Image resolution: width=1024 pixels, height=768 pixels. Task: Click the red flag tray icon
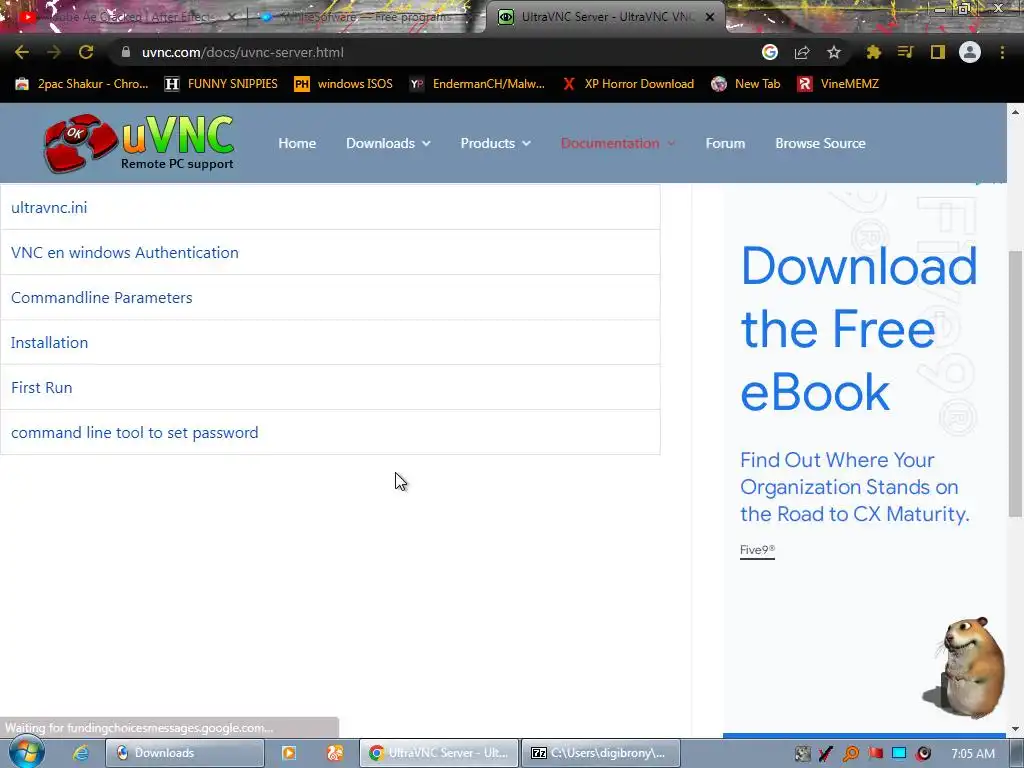[876, 754]
